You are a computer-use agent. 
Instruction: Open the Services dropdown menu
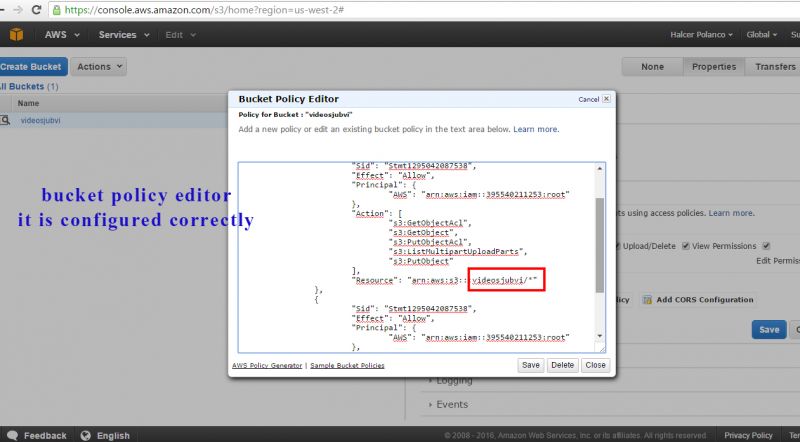[124, 35]
